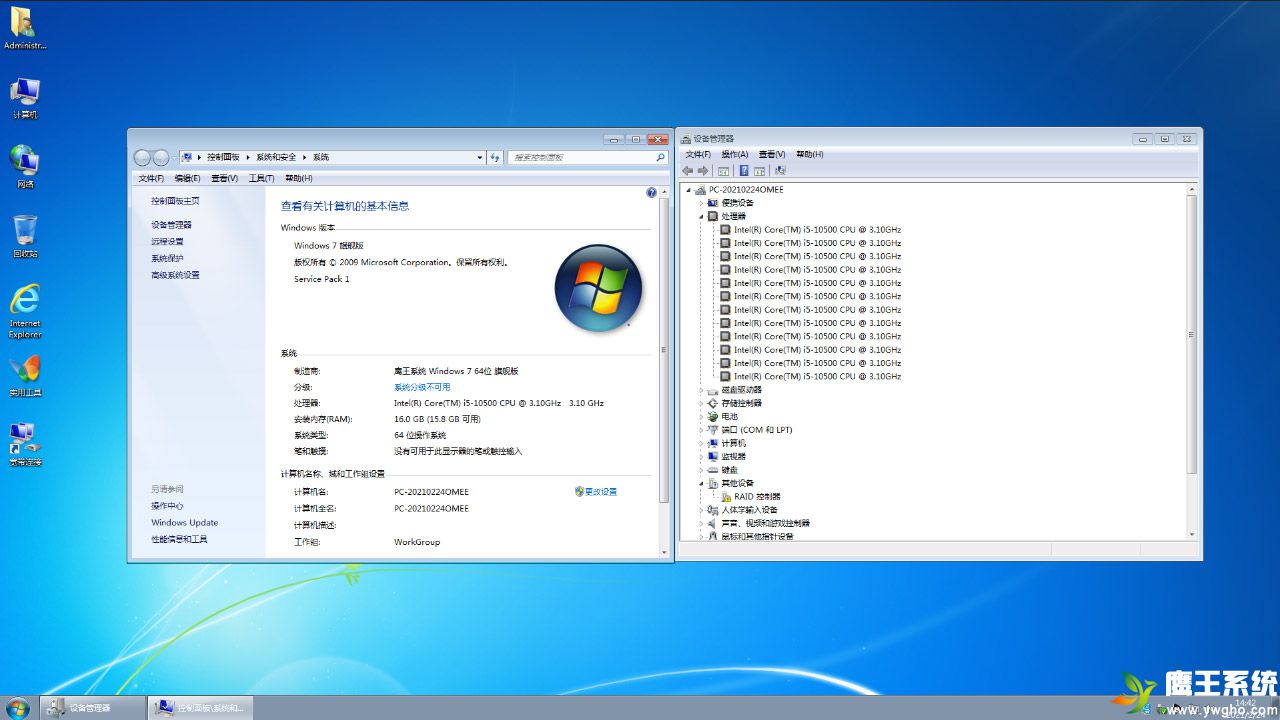The width and height of the screenshot is (1280, 720).
Task: Open the 操作中心 link
Action: pyautogui.click(x=167, y=506)
